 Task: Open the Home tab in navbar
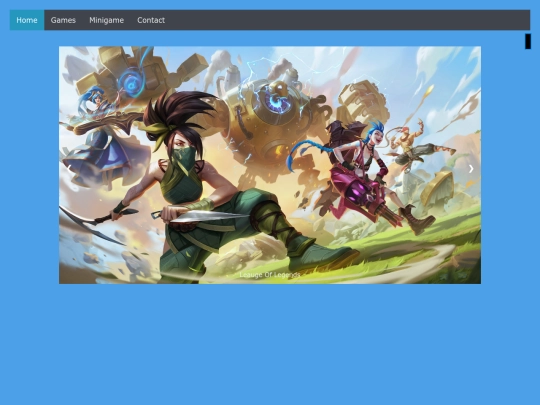(27, 20)
